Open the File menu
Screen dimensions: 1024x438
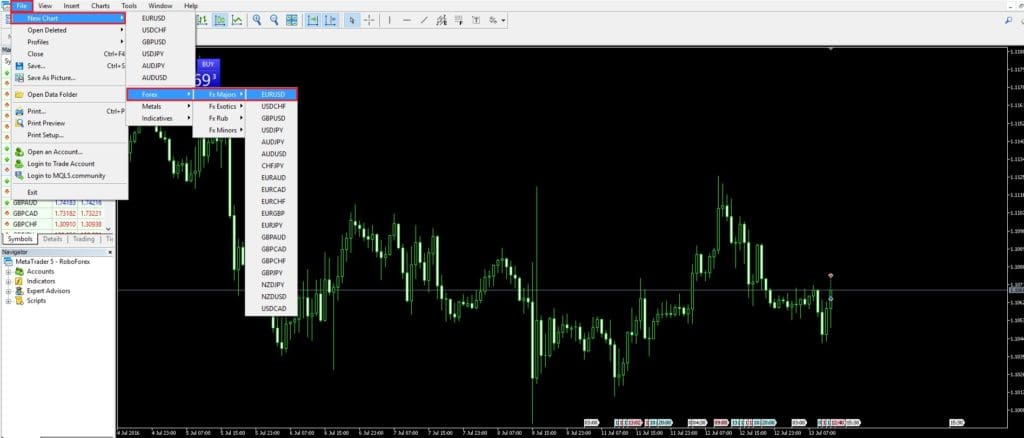22,6
